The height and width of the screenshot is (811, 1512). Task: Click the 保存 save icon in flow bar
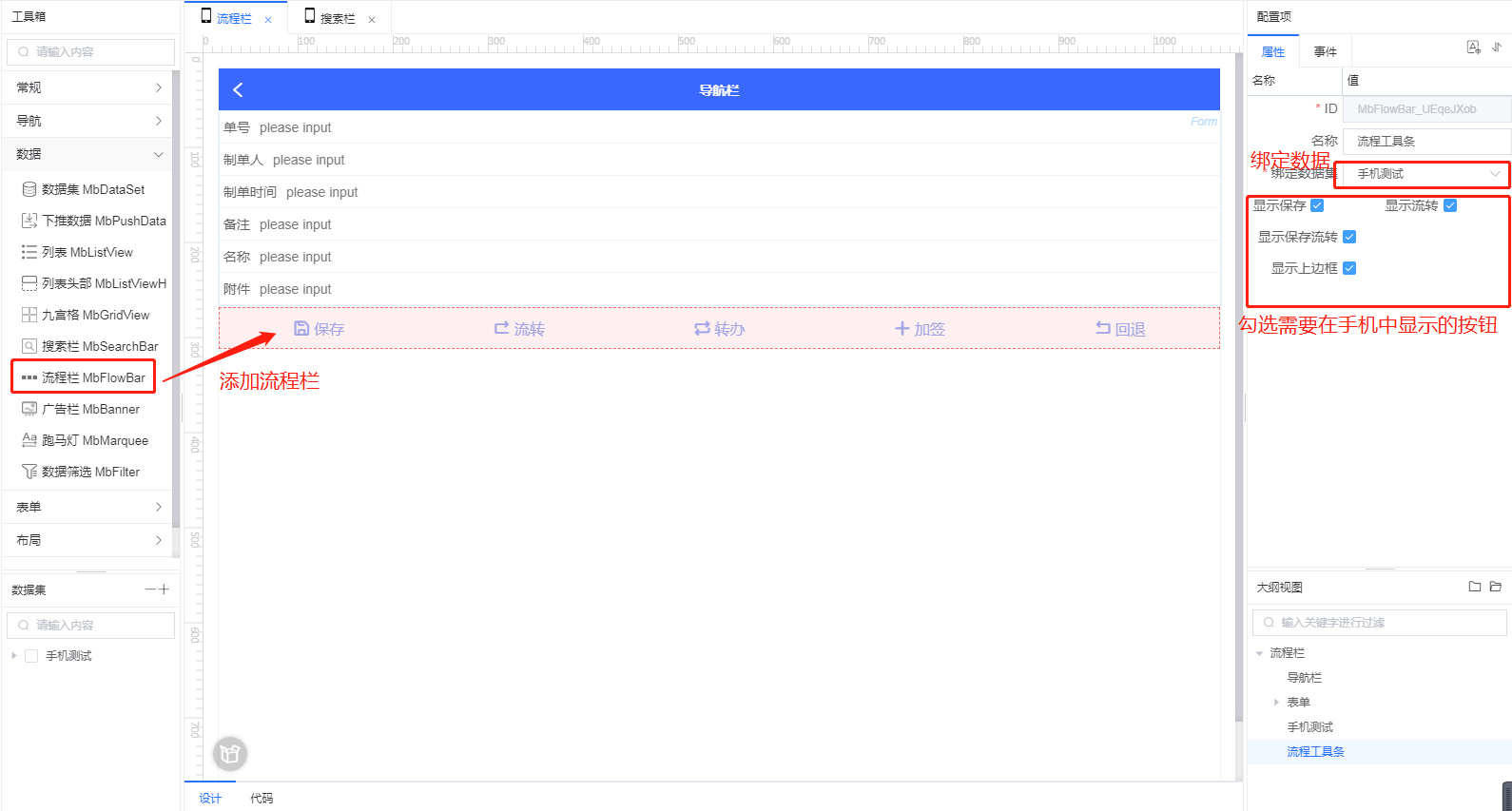coord(301,328)
